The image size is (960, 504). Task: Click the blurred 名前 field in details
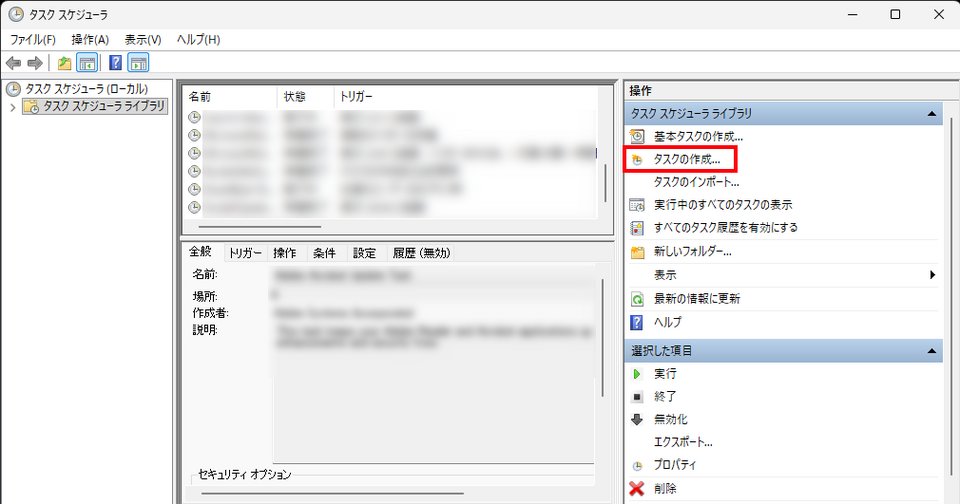pos(433,276)
